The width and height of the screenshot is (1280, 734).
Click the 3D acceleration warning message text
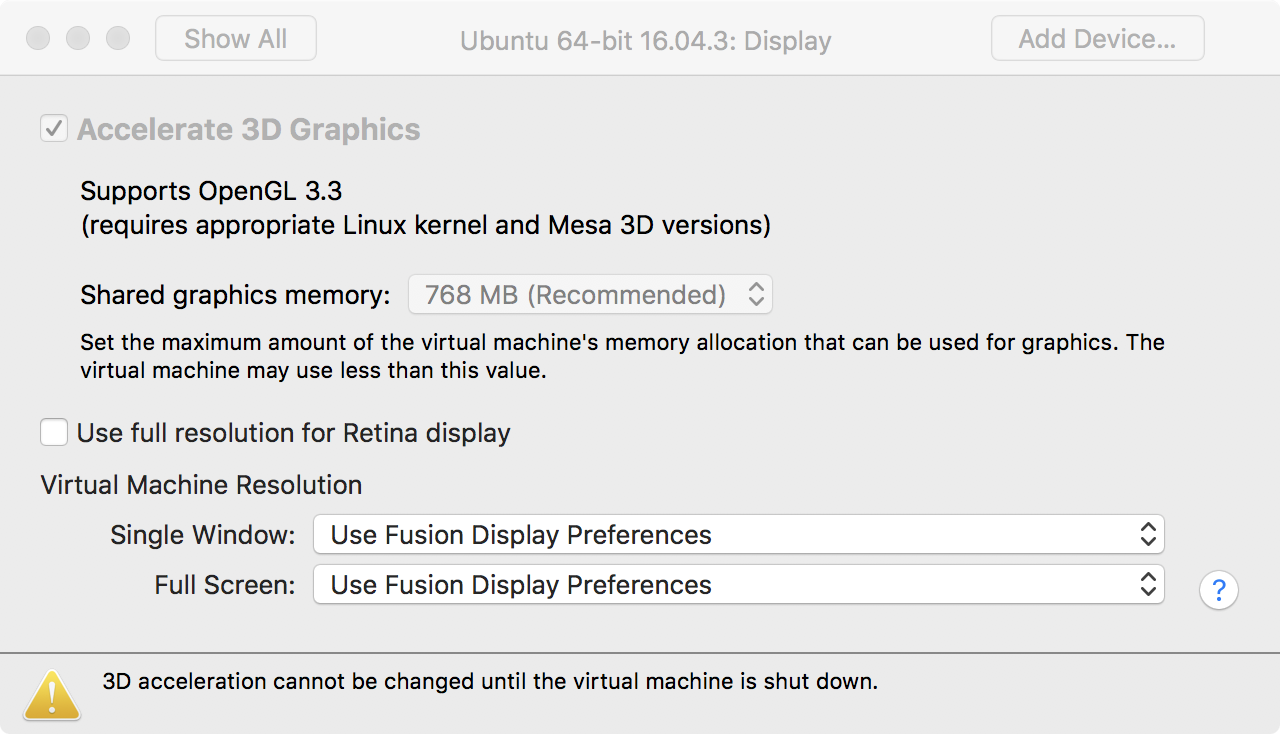490,682
